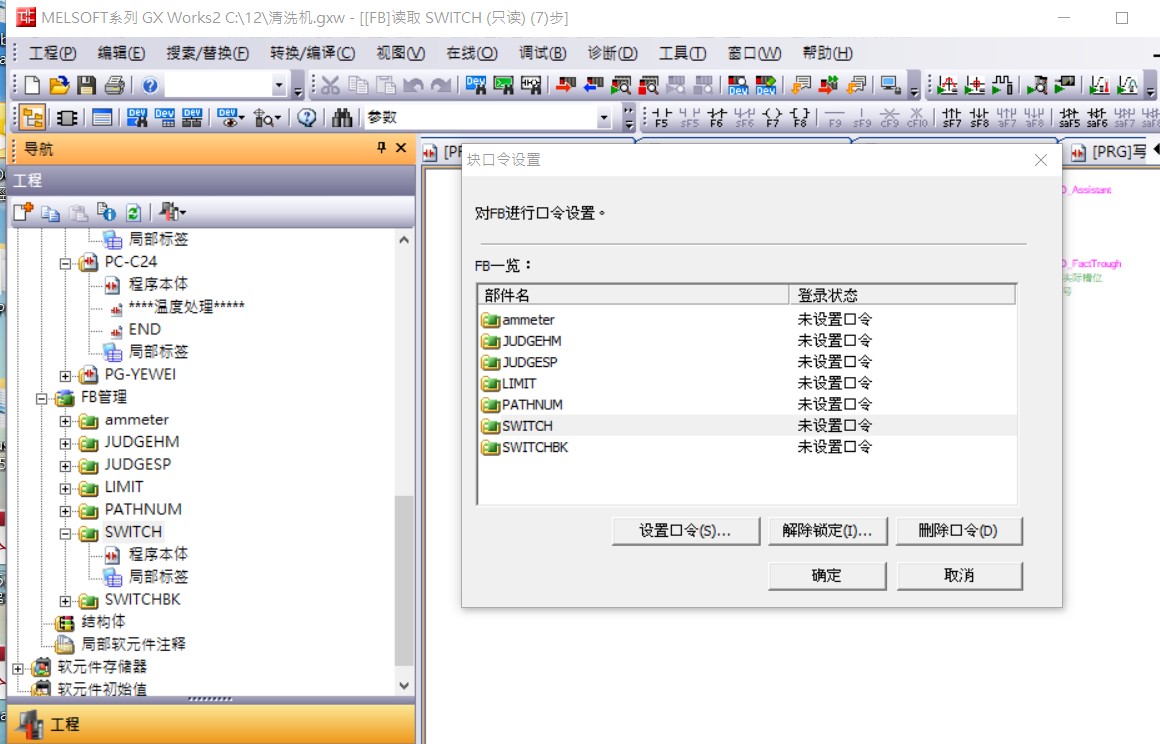Click the new data icon in navigation toolbar

(23, 212)
